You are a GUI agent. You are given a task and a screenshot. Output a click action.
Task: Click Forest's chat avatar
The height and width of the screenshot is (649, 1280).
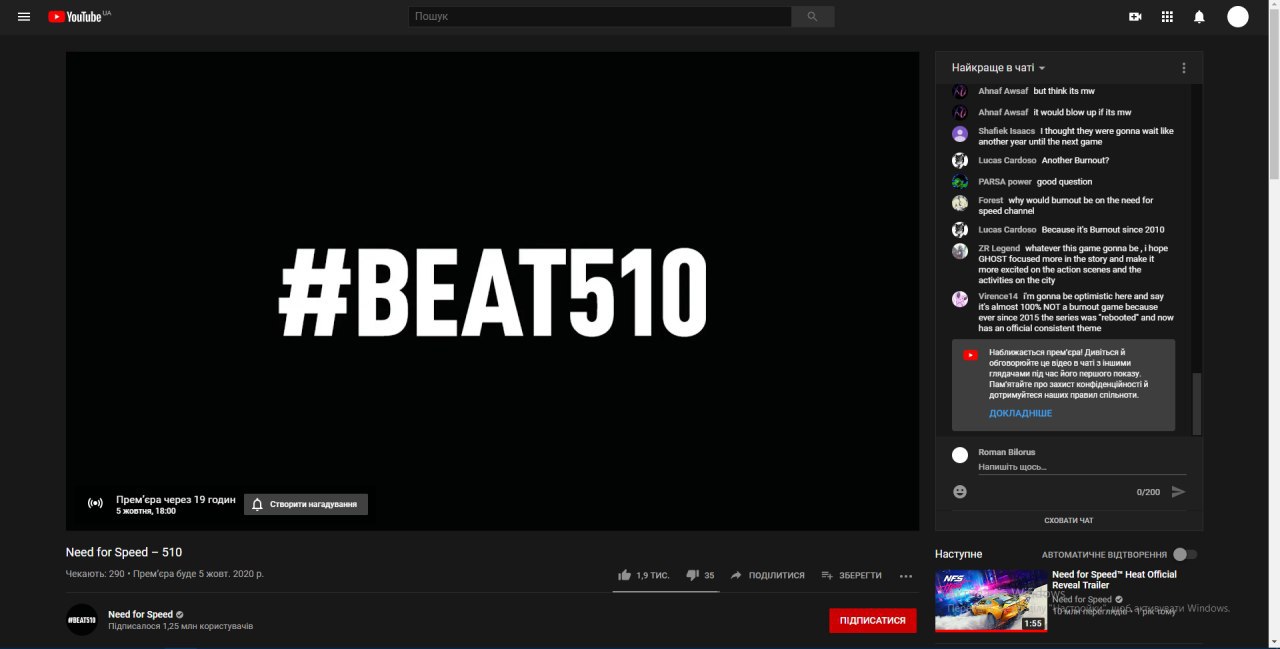coord(960,203)
